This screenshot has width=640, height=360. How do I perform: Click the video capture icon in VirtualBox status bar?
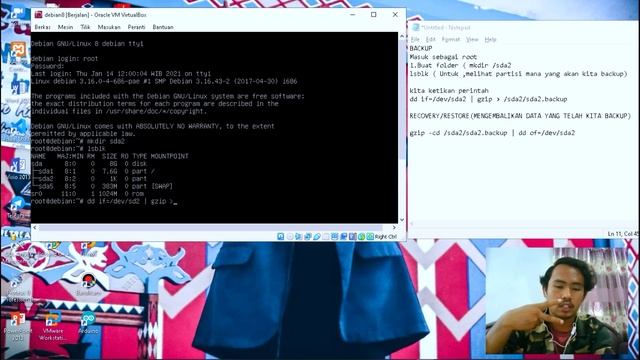tap(344, 236)
